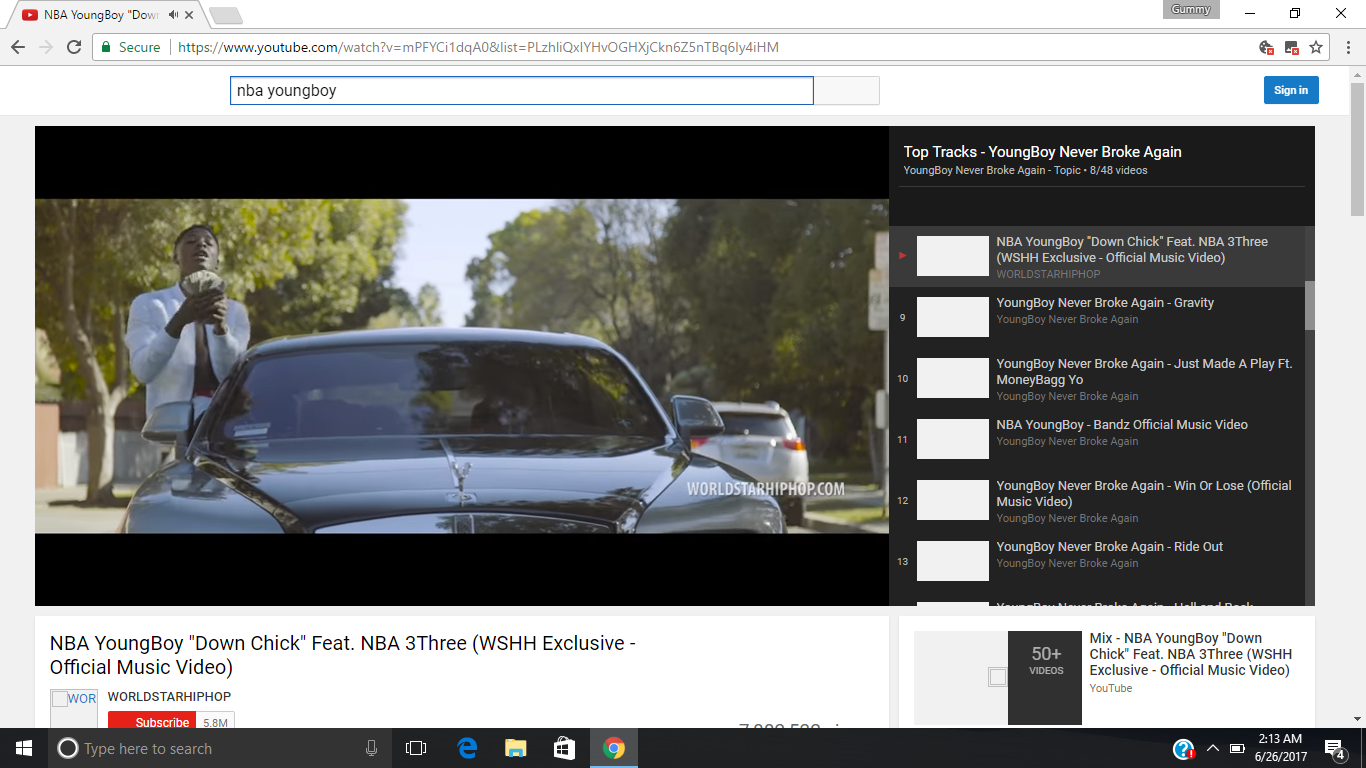Open the Mix 50+ videos thumbnail
This screenshot has width=1366, height=768.
coord(998,678)
